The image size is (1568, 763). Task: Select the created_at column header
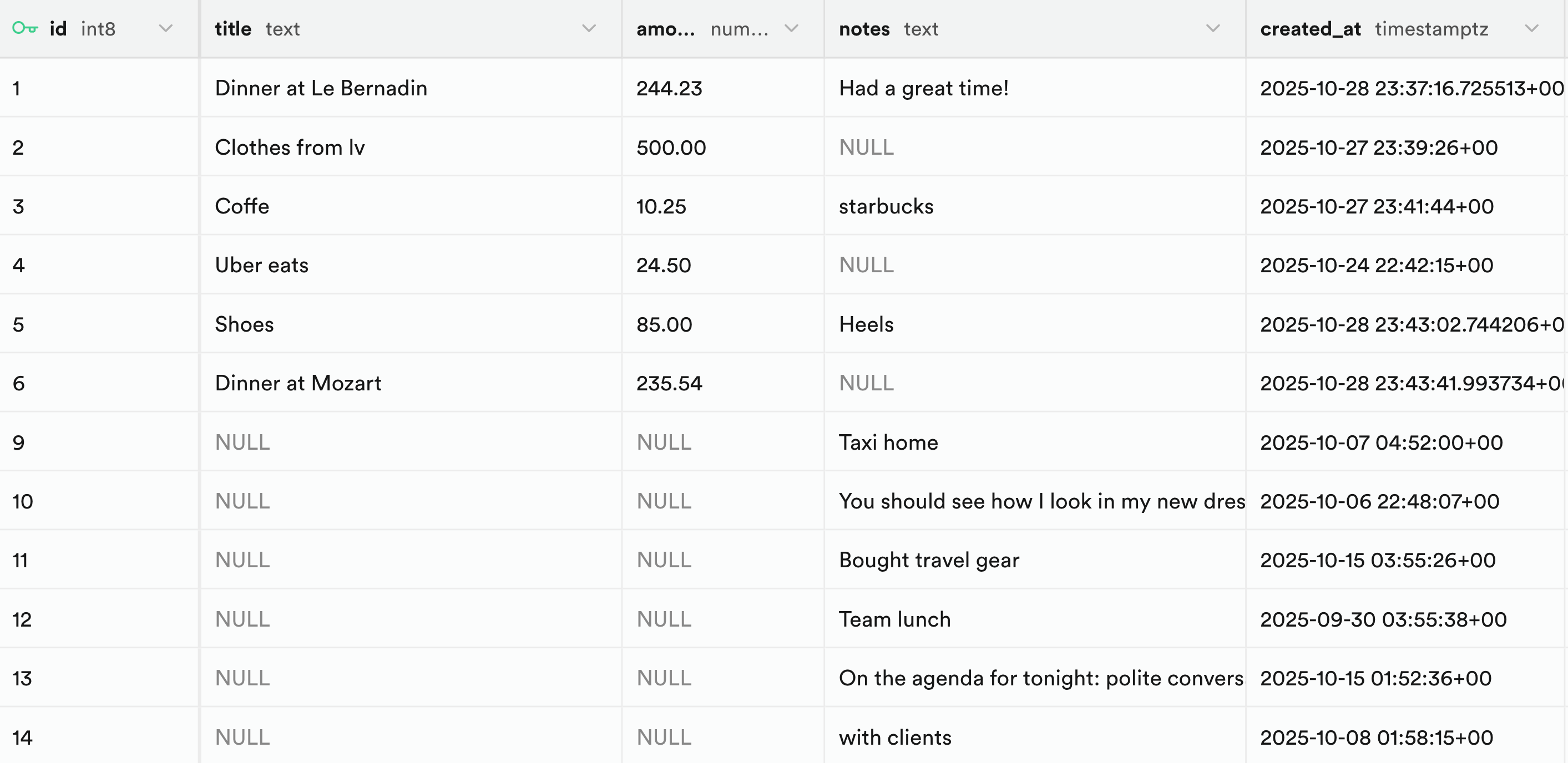coord(1310,29)
